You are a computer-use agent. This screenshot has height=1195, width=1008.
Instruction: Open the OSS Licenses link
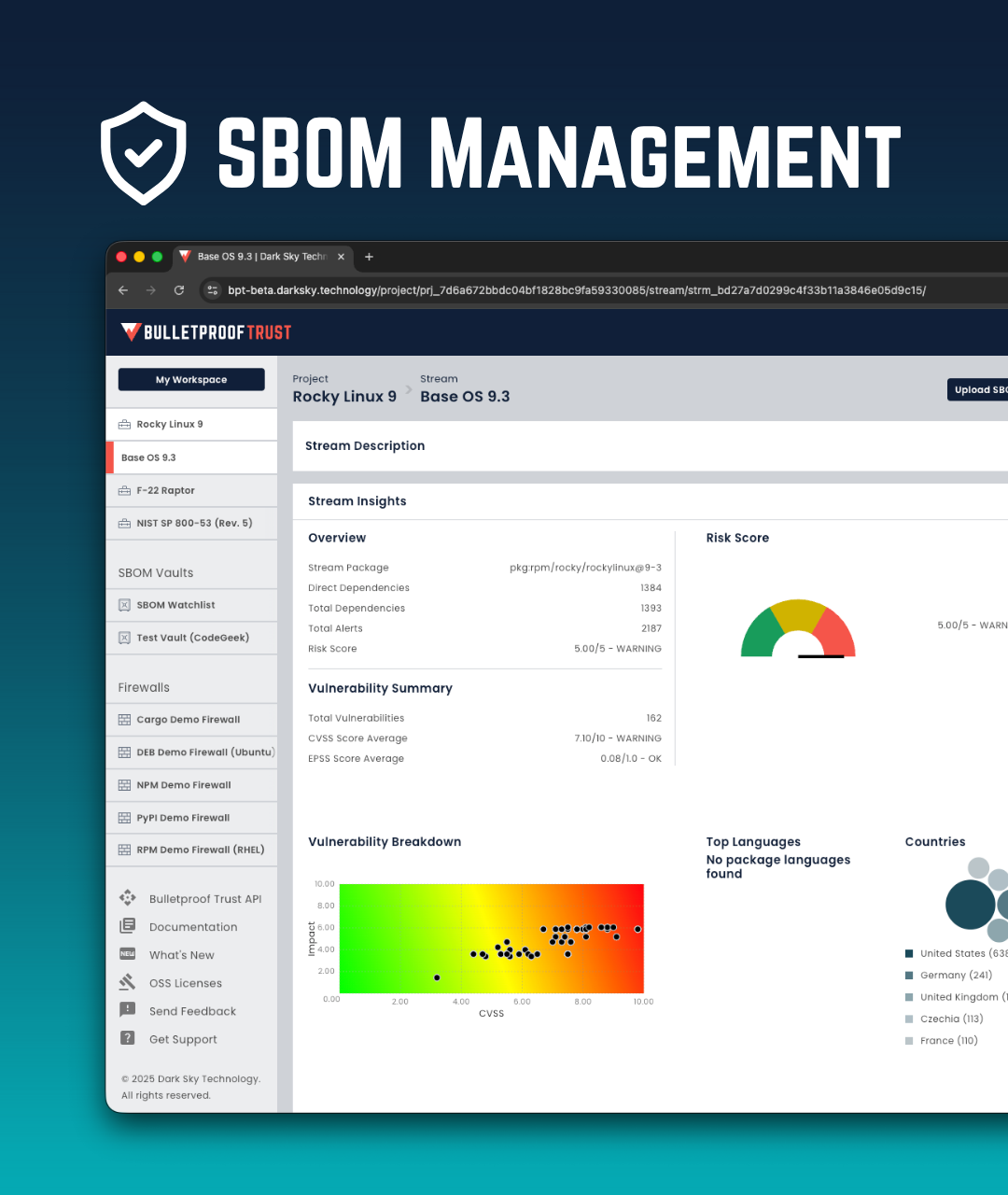tap(186, 983)
